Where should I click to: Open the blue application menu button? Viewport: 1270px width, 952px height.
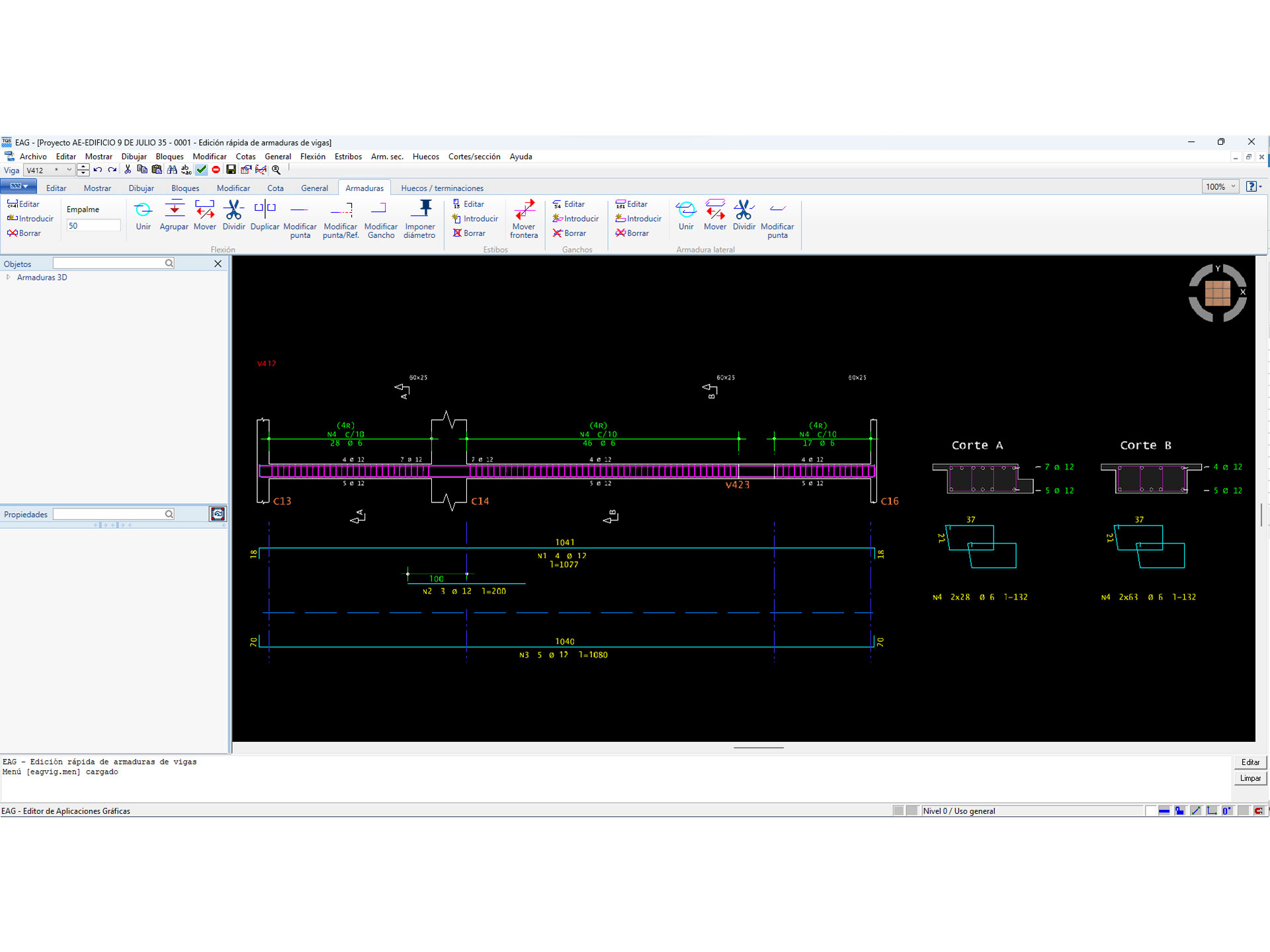point(18,187)
